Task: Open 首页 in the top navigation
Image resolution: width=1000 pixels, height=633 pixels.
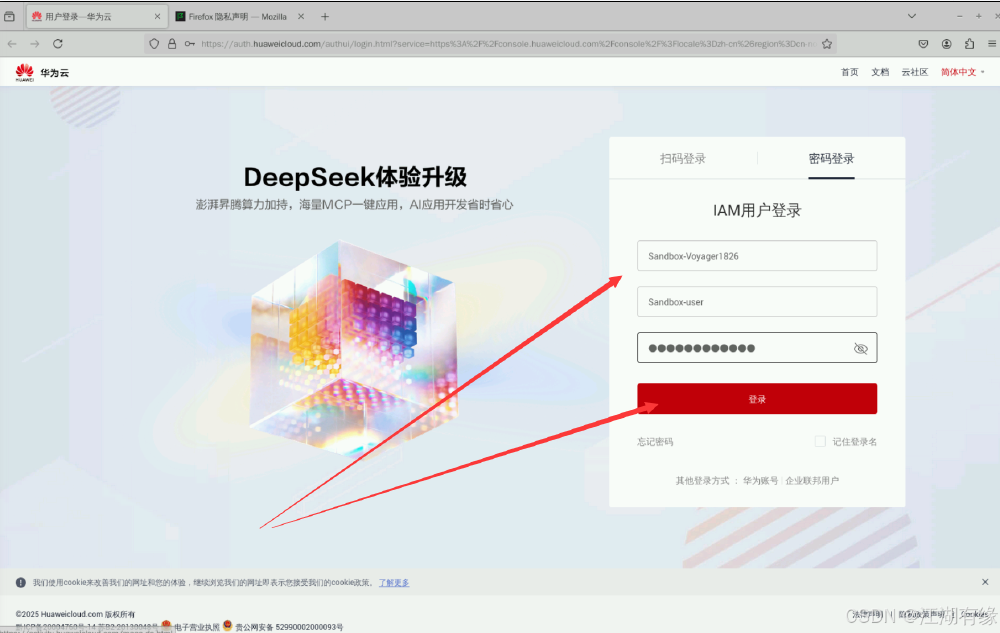Action: pos(849,72)
